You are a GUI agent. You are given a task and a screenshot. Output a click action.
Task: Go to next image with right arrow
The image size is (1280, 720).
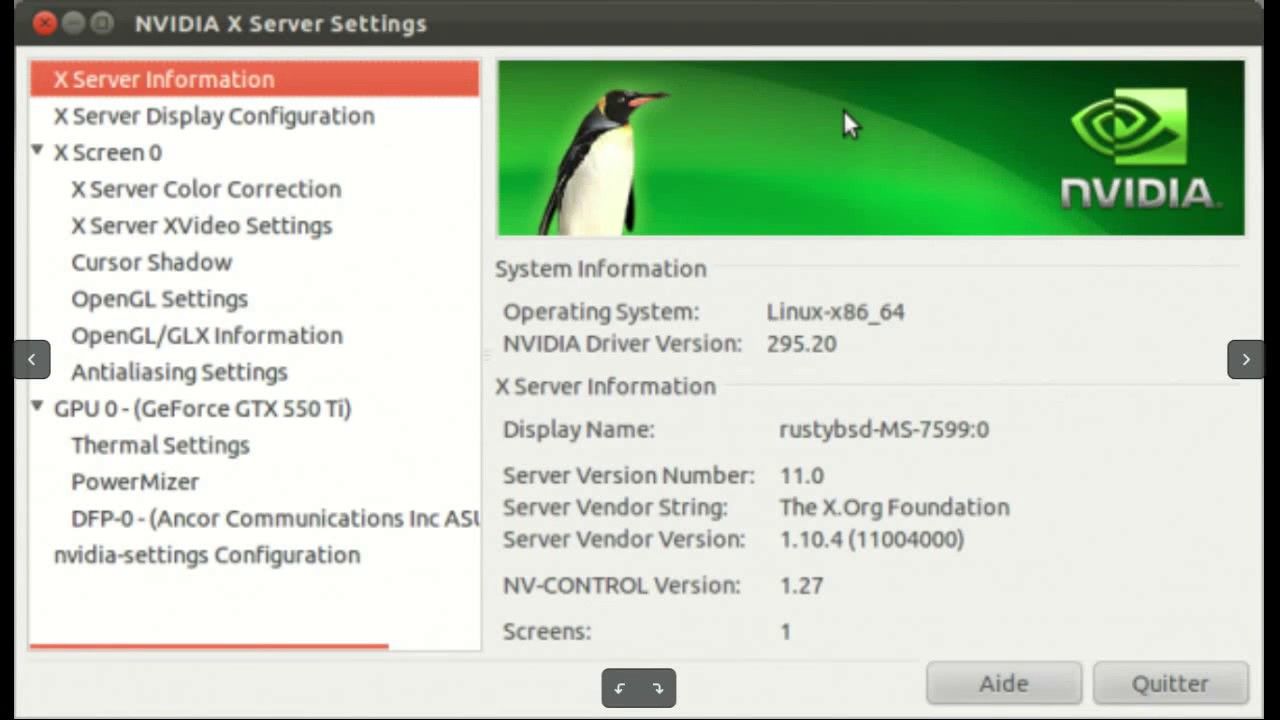(x=1246, y=360)
